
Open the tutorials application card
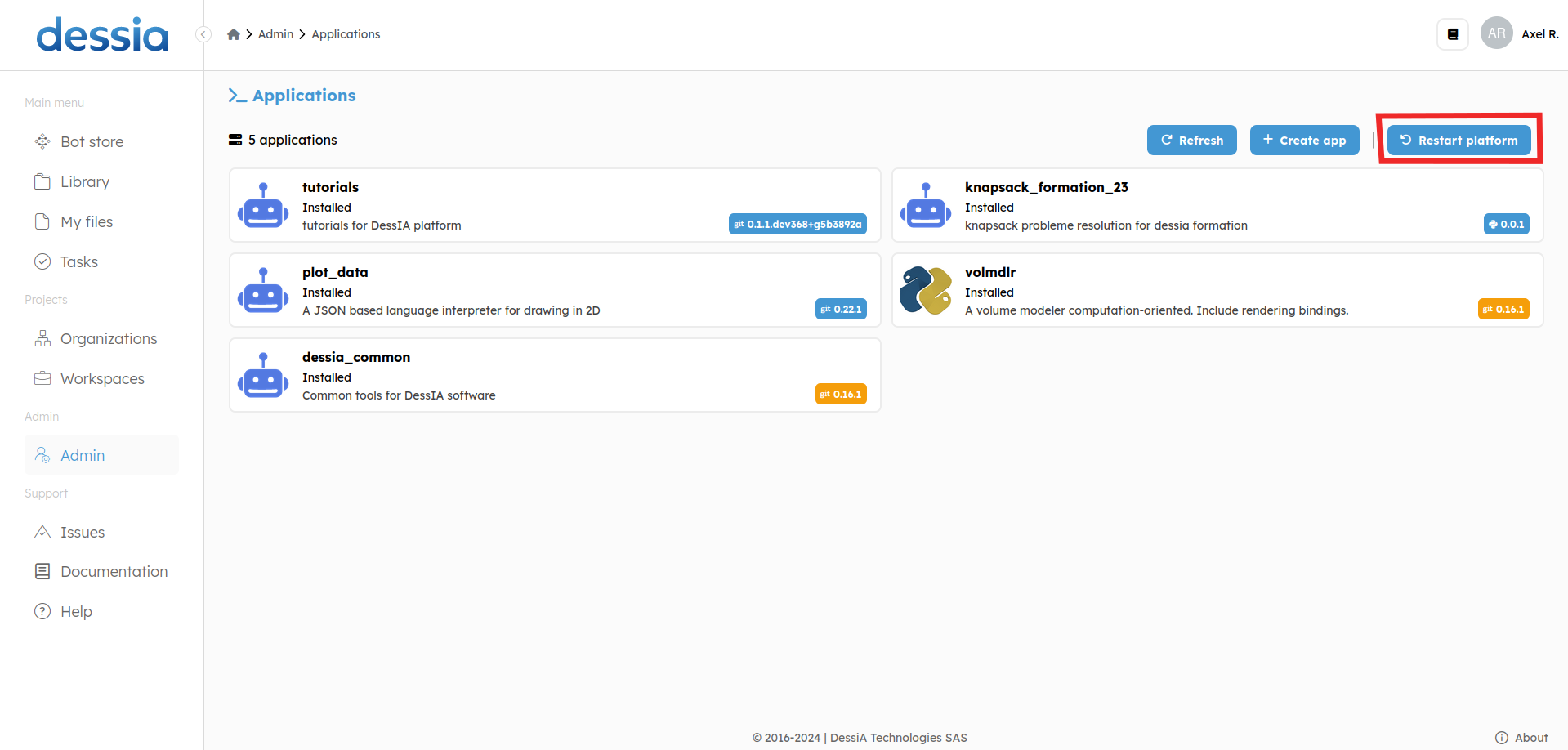[555, 205]
